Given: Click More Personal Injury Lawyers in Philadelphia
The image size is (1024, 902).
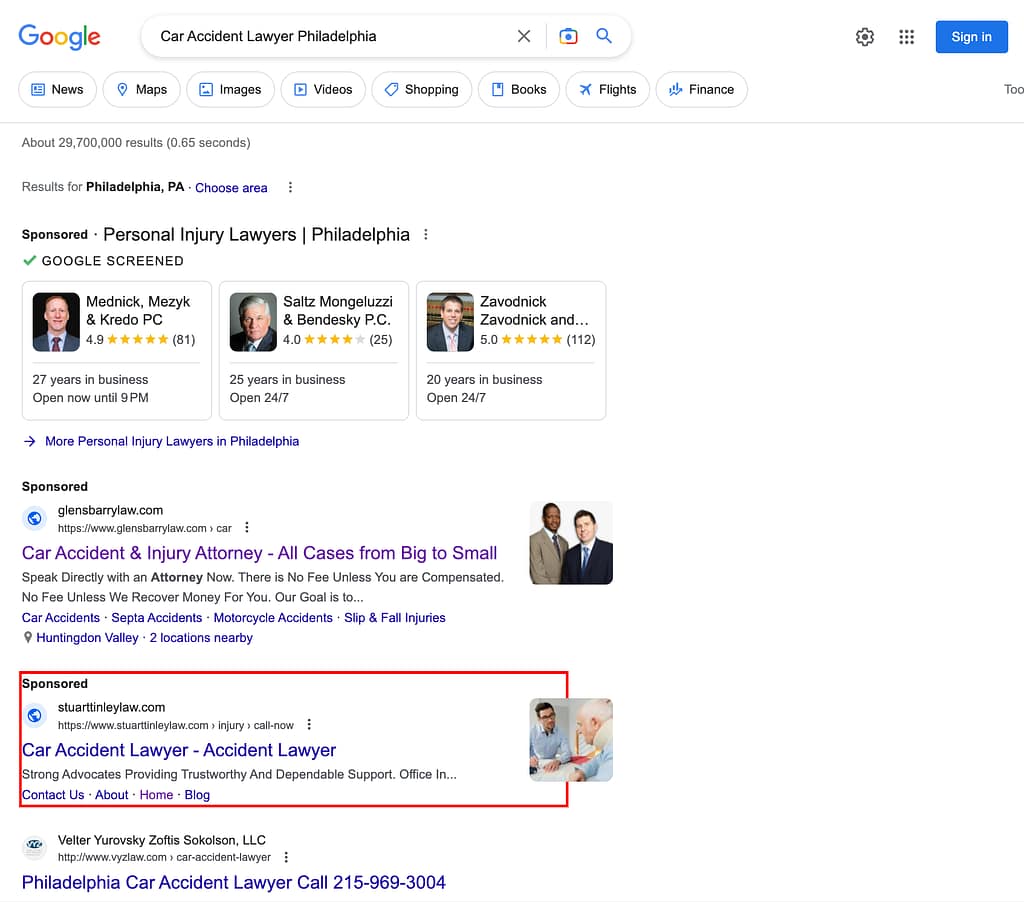Looking at the screenshot, I should coord(172,442).
